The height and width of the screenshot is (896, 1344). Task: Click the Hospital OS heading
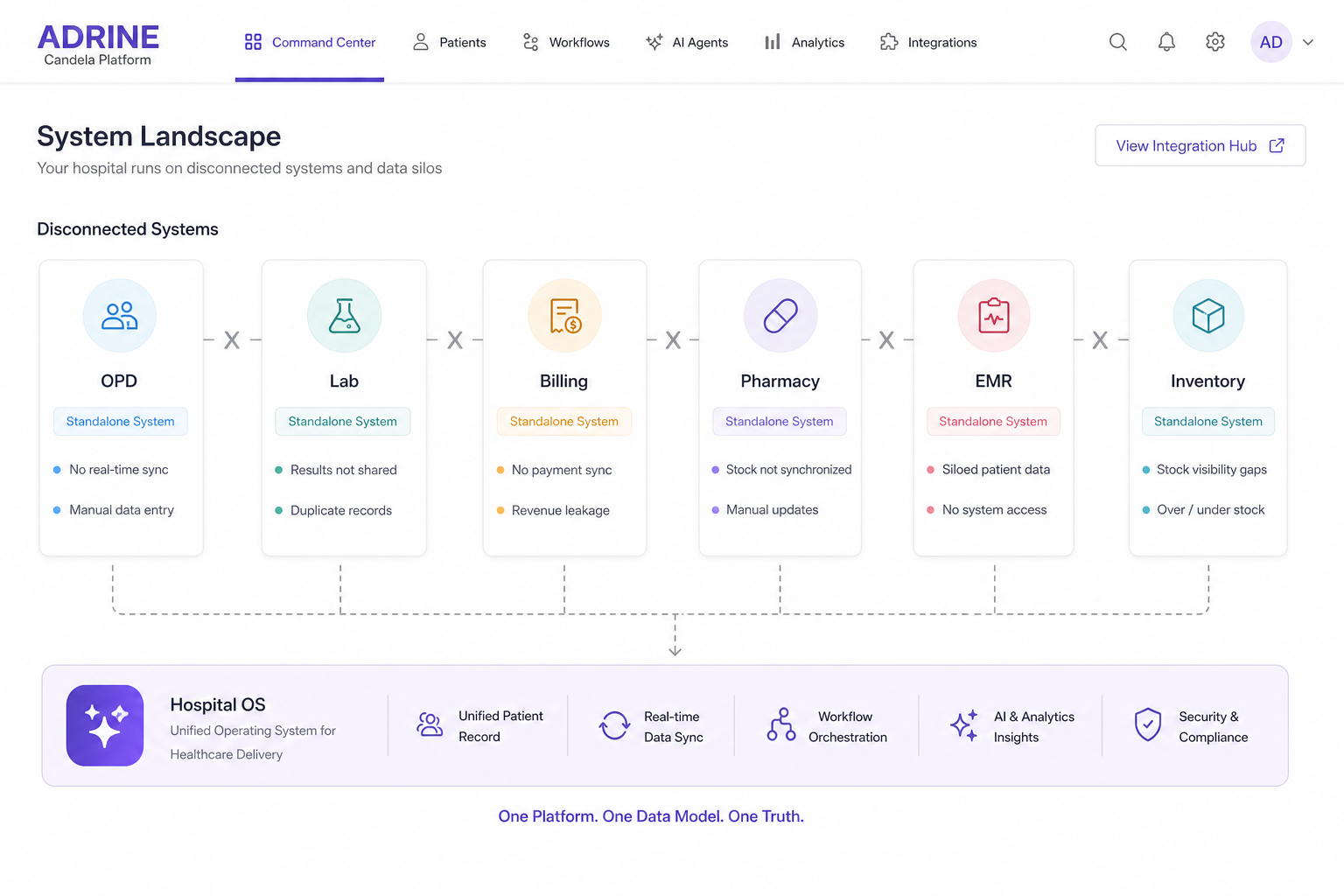point(218,704)
